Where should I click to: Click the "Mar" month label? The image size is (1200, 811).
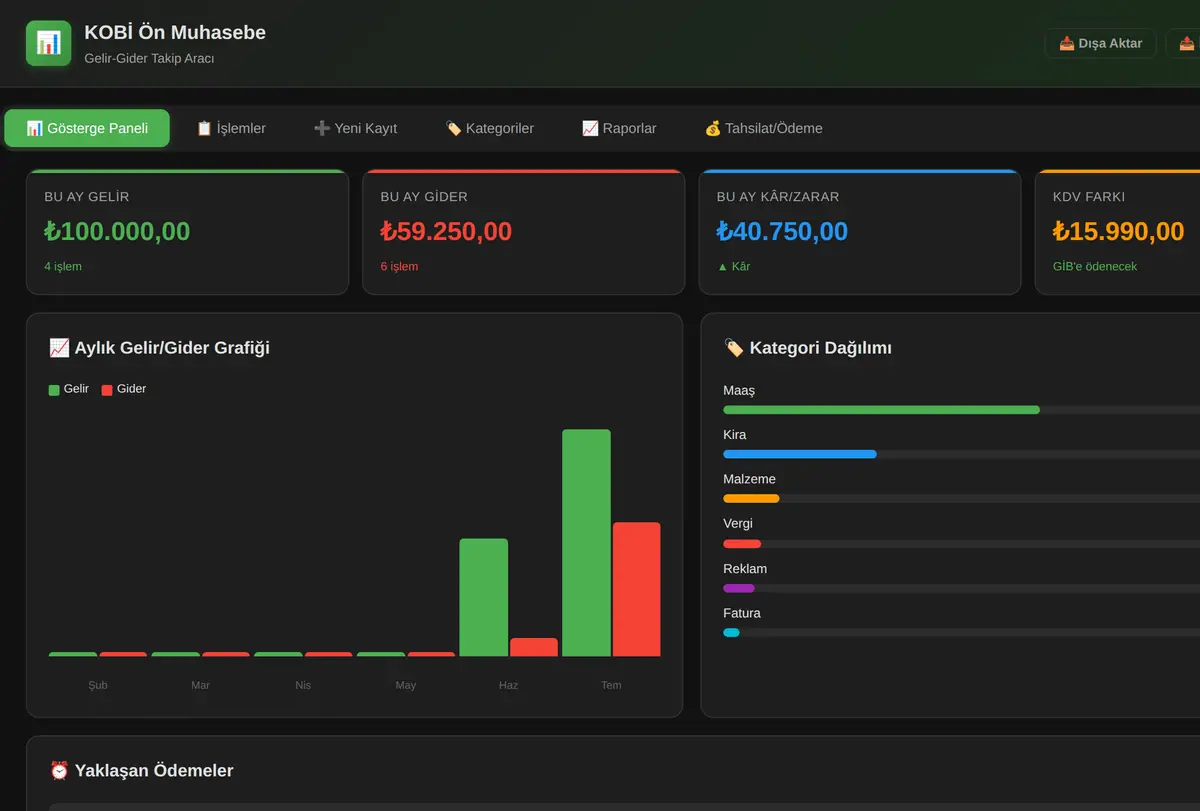pos(200,685)
